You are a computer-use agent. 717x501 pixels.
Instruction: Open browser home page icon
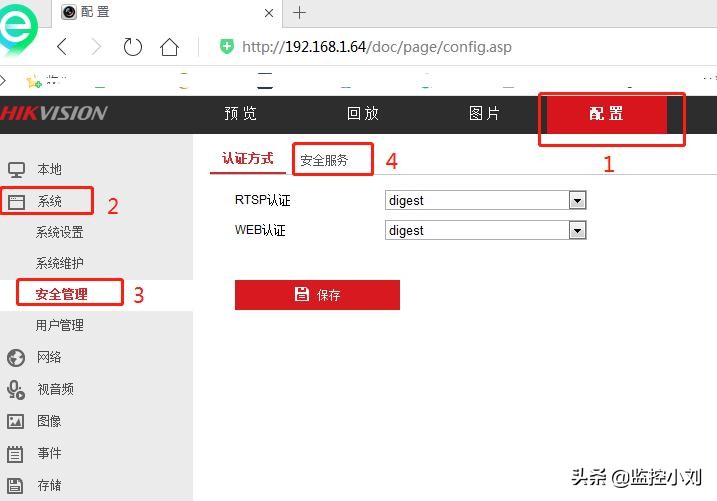coord(169,47)
